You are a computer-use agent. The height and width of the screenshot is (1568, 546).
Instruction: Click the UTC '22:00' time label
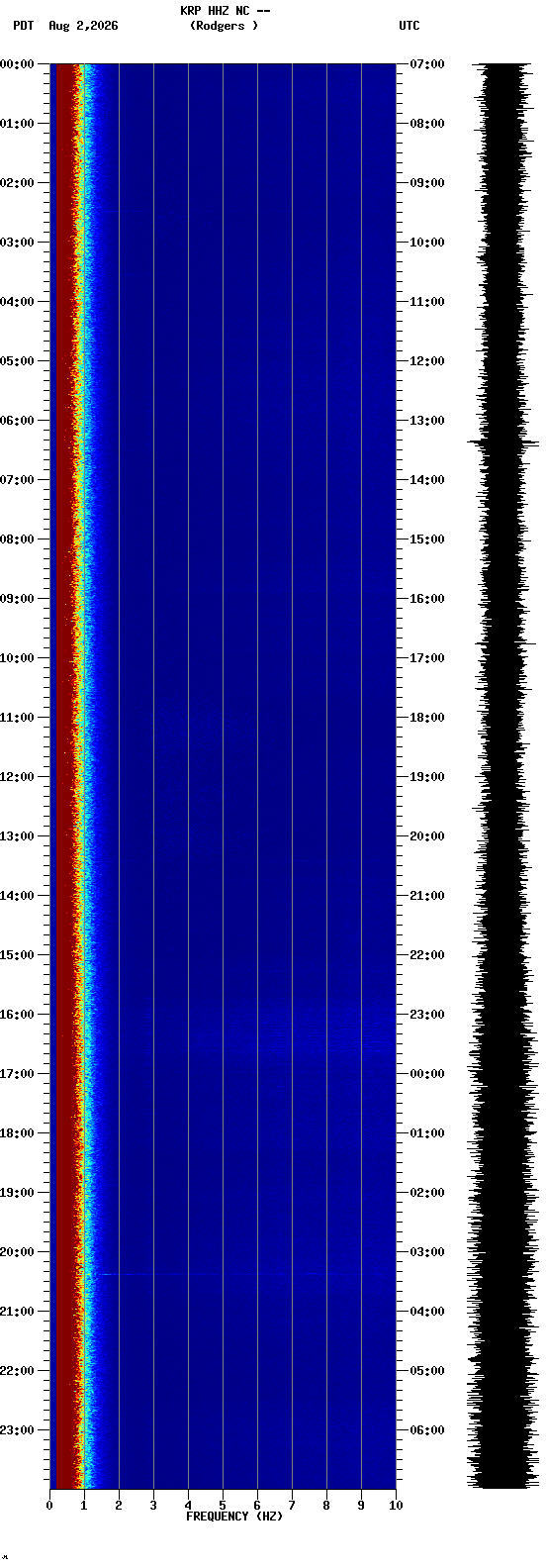pyautogui.click(x=426, y=955)
